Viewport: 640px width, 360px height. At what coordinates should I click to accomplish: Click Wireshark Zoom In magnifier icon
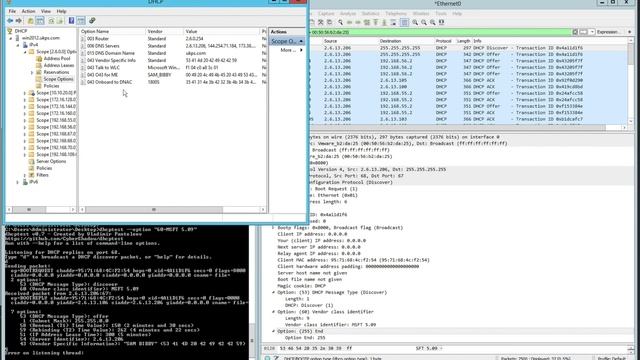point(415,22)
